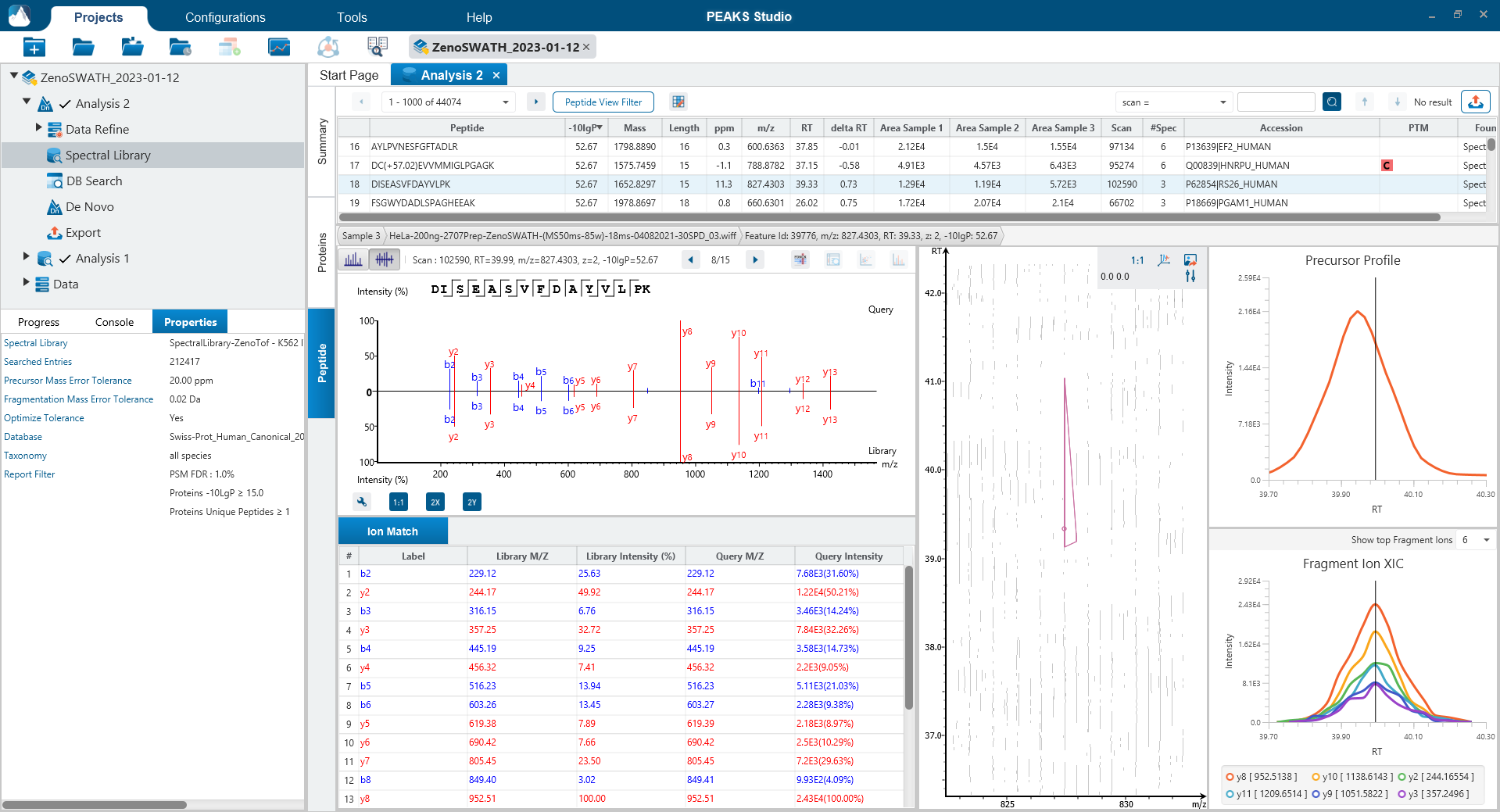
Task: Click the folder icon with import arrow
Action: 132,48
